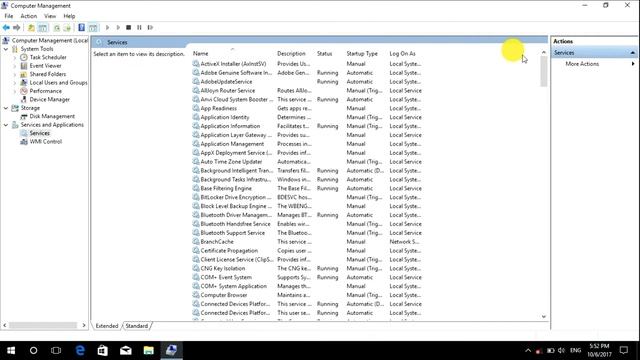Select Computer Management (Local) root node
This screenshot has height=360, width=640.
pos(50,40)
